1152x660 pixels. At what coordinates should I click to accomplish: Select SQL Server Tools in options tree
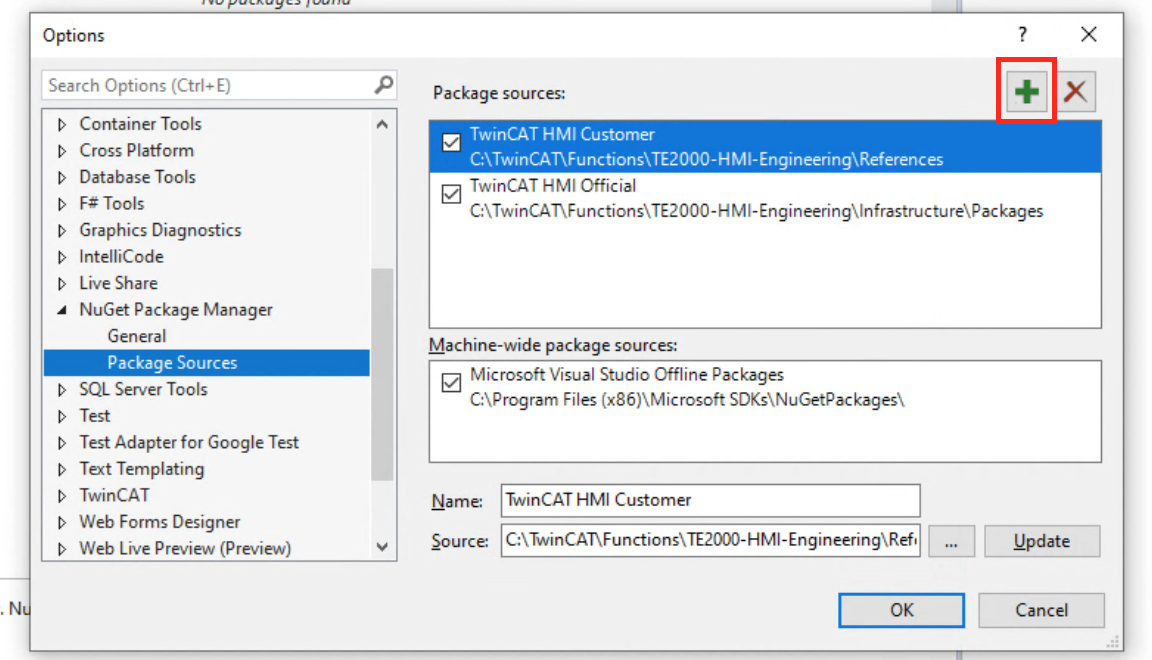point(143,389)
